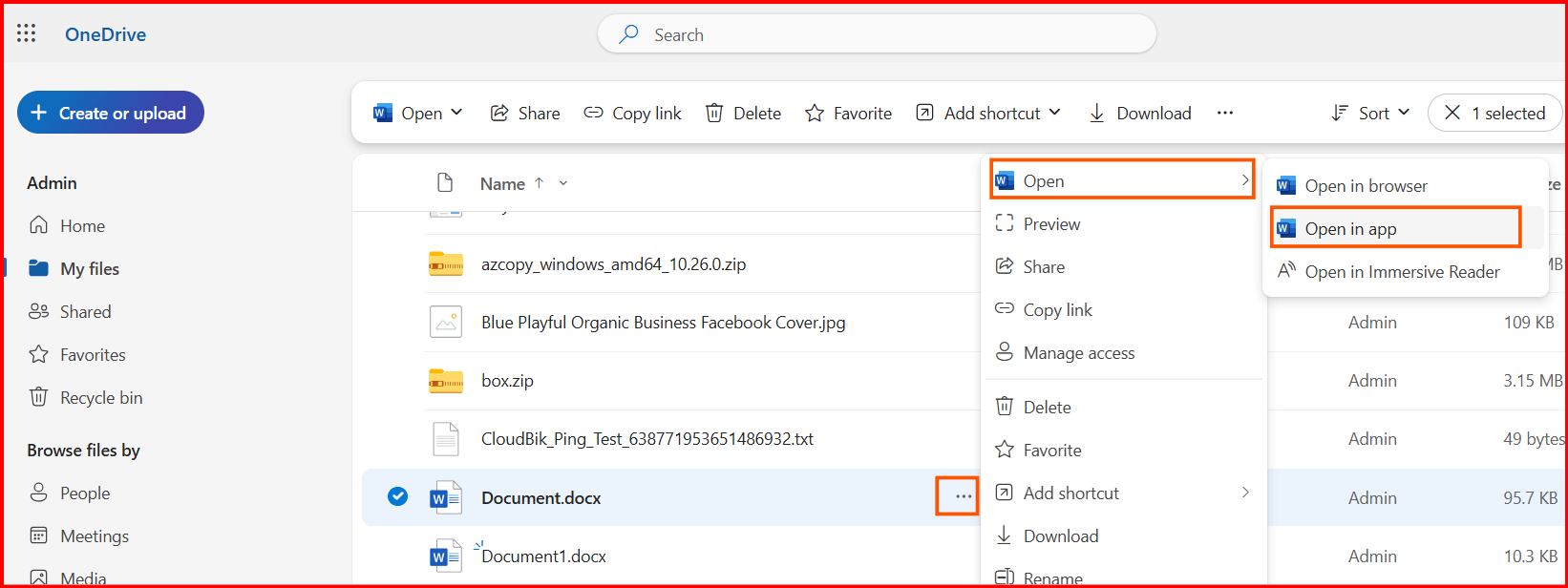Click Copy link in the command bar
The image size is (1568, 588).
point(633,113)
